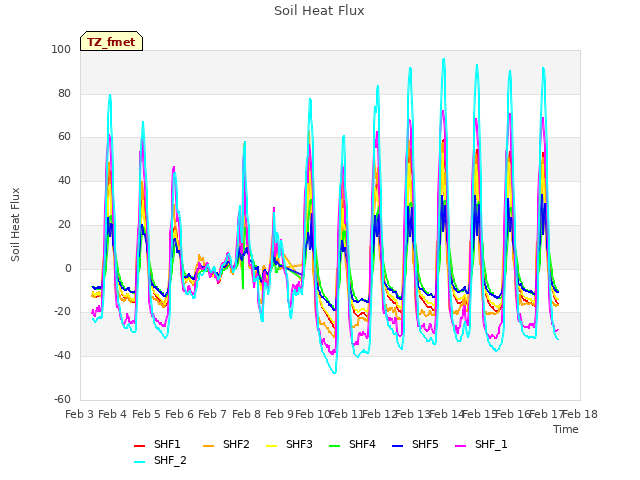640x480 pixels.
Task: Click the Feb 3 date tick label
Action: point(80,414)
